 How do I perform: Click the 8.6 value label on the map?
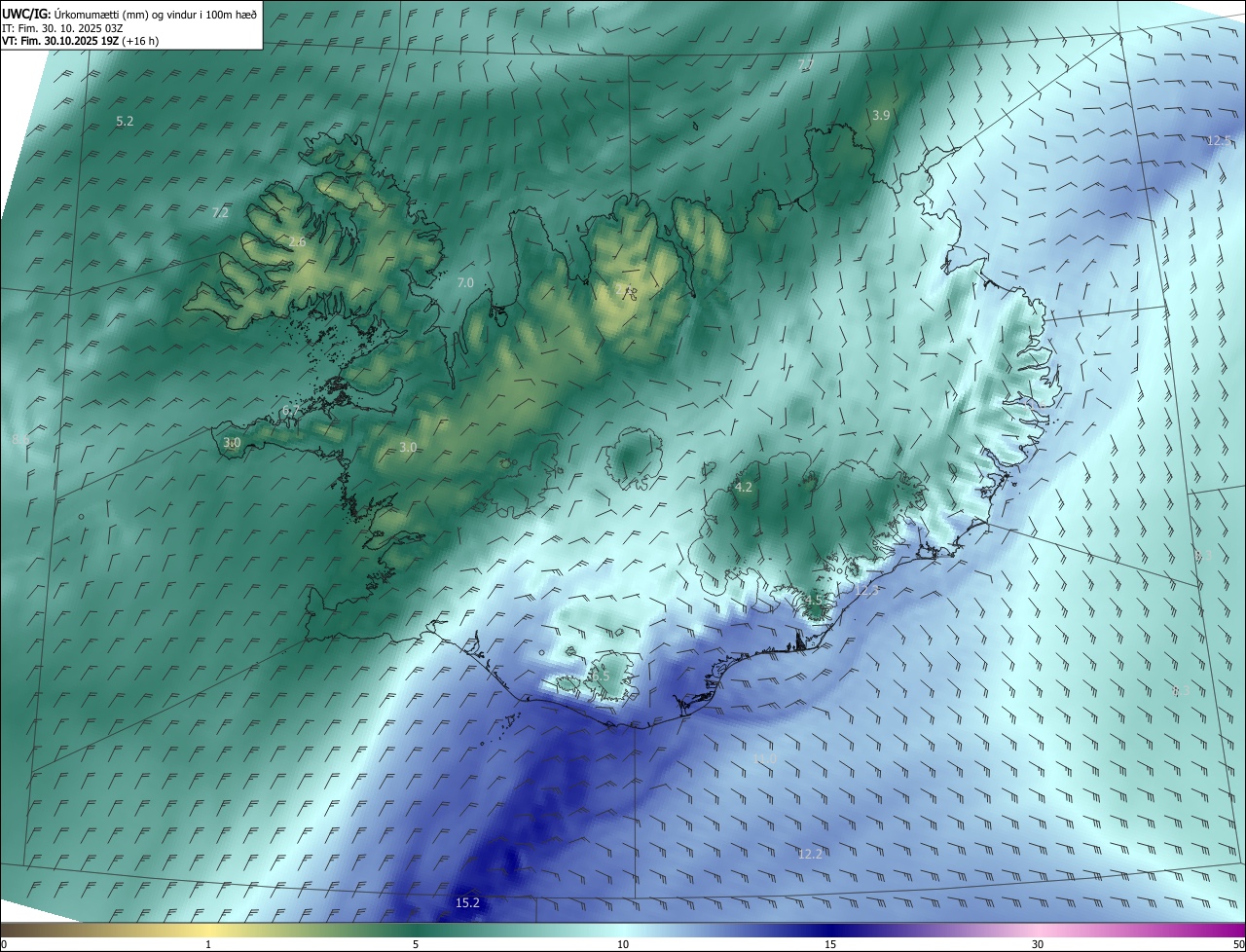(x=20, y=440)
